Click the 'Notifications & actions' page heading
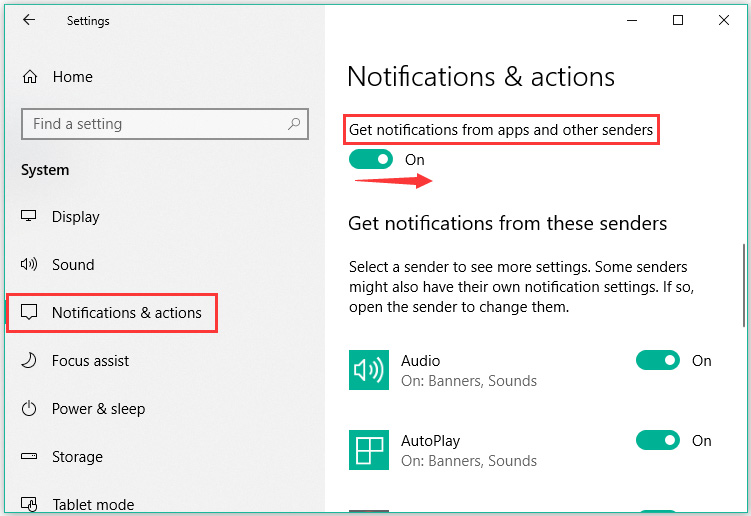This screenshot has width=751, height=516. click(481, 77)
